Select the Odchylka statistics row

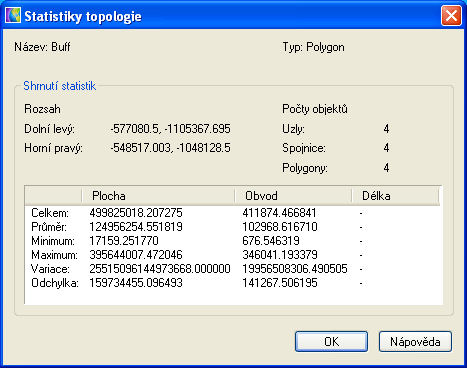(233, 283)
